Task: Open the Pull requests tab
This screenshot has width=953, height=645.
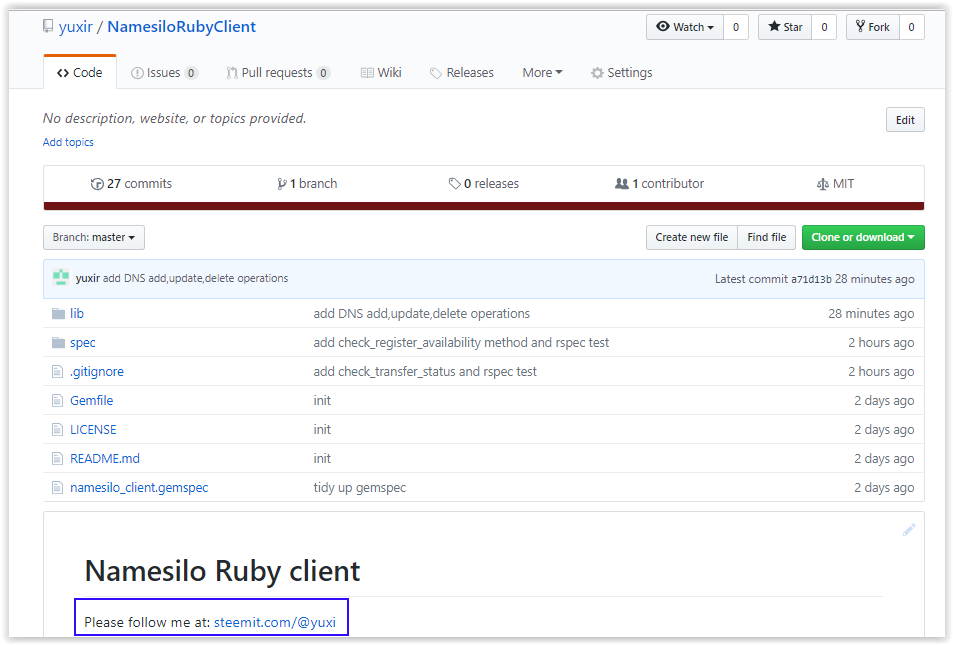Action: (x=278, y=73)
